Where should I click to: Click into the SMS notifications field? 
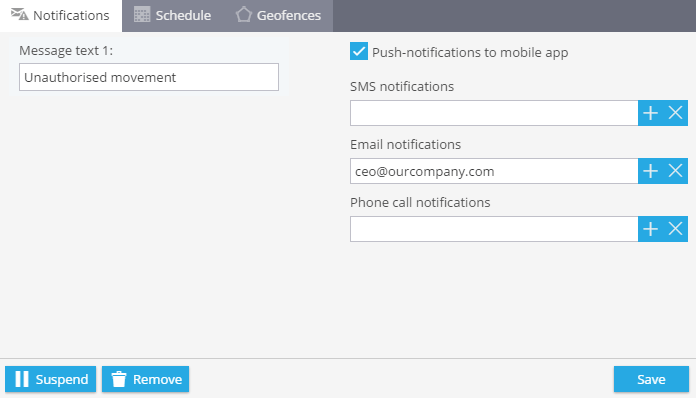[494, 113]
